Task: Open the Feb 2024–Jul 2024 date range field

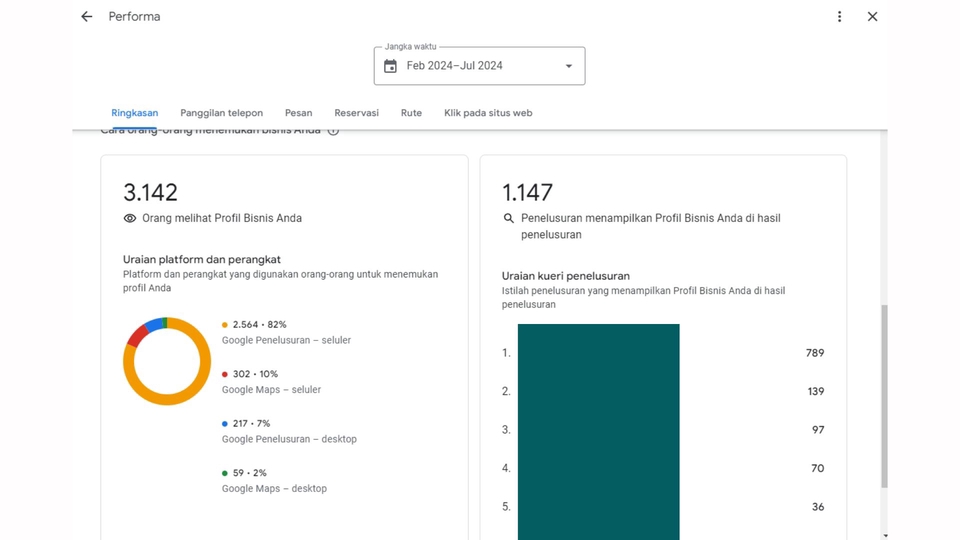Action: [479, 66]
